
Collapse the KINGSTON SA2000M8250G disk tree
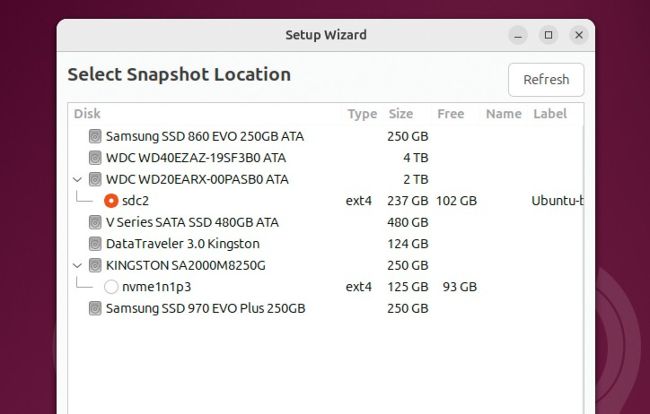click(78, 266)
